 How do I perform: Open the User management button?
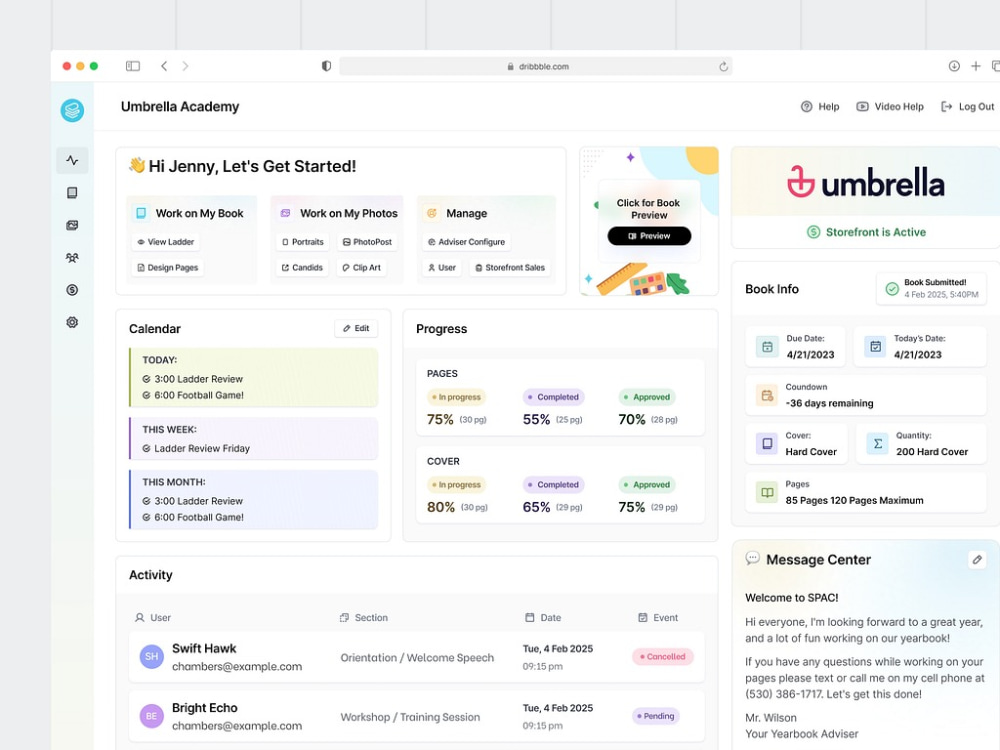pyautogui.click(x=442, y=267)
